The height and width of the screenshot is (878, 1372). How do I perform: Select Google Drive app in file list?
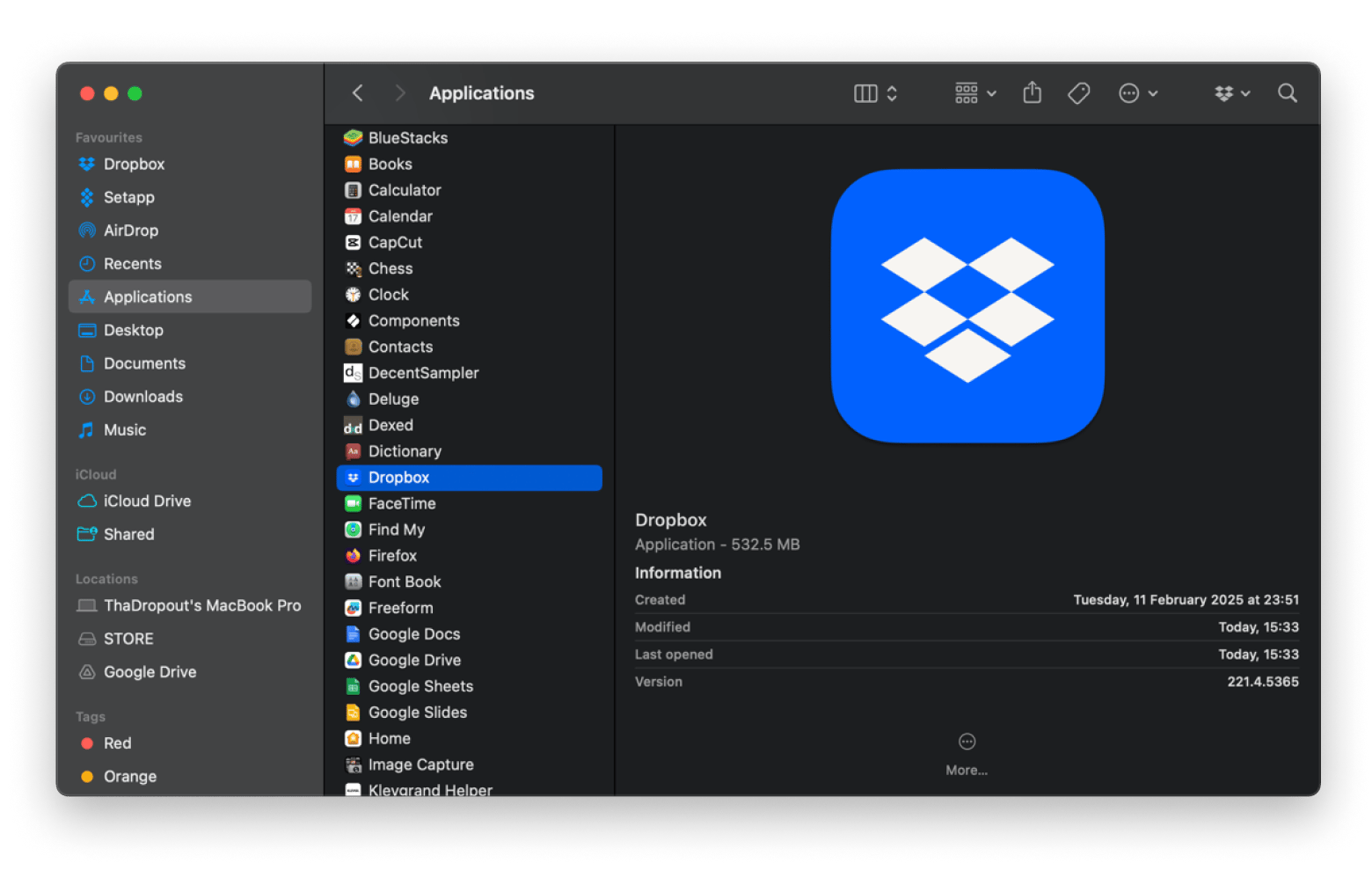coord(414,661)
